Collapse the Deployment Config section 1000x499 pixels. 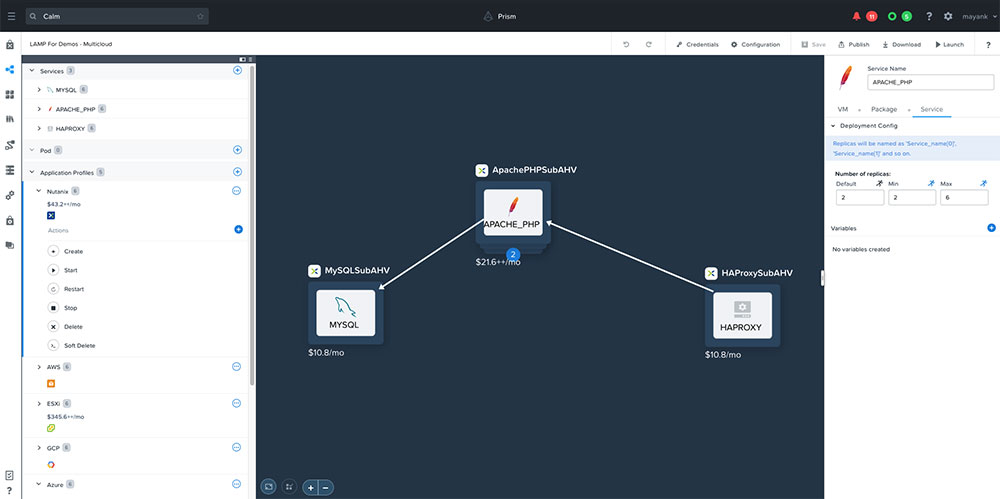click(833, 126)
